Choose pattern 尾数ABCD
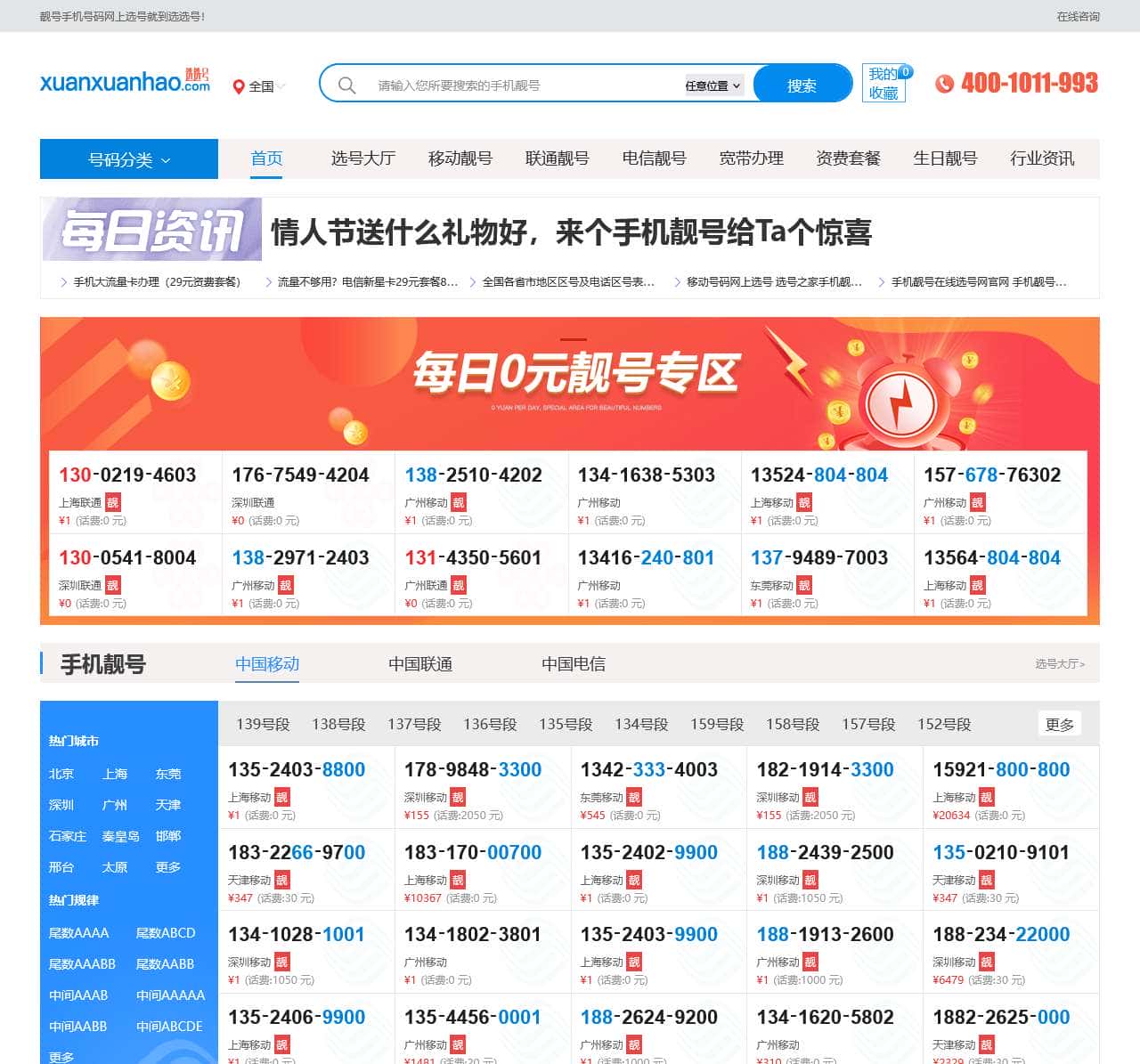 [166, 932]
